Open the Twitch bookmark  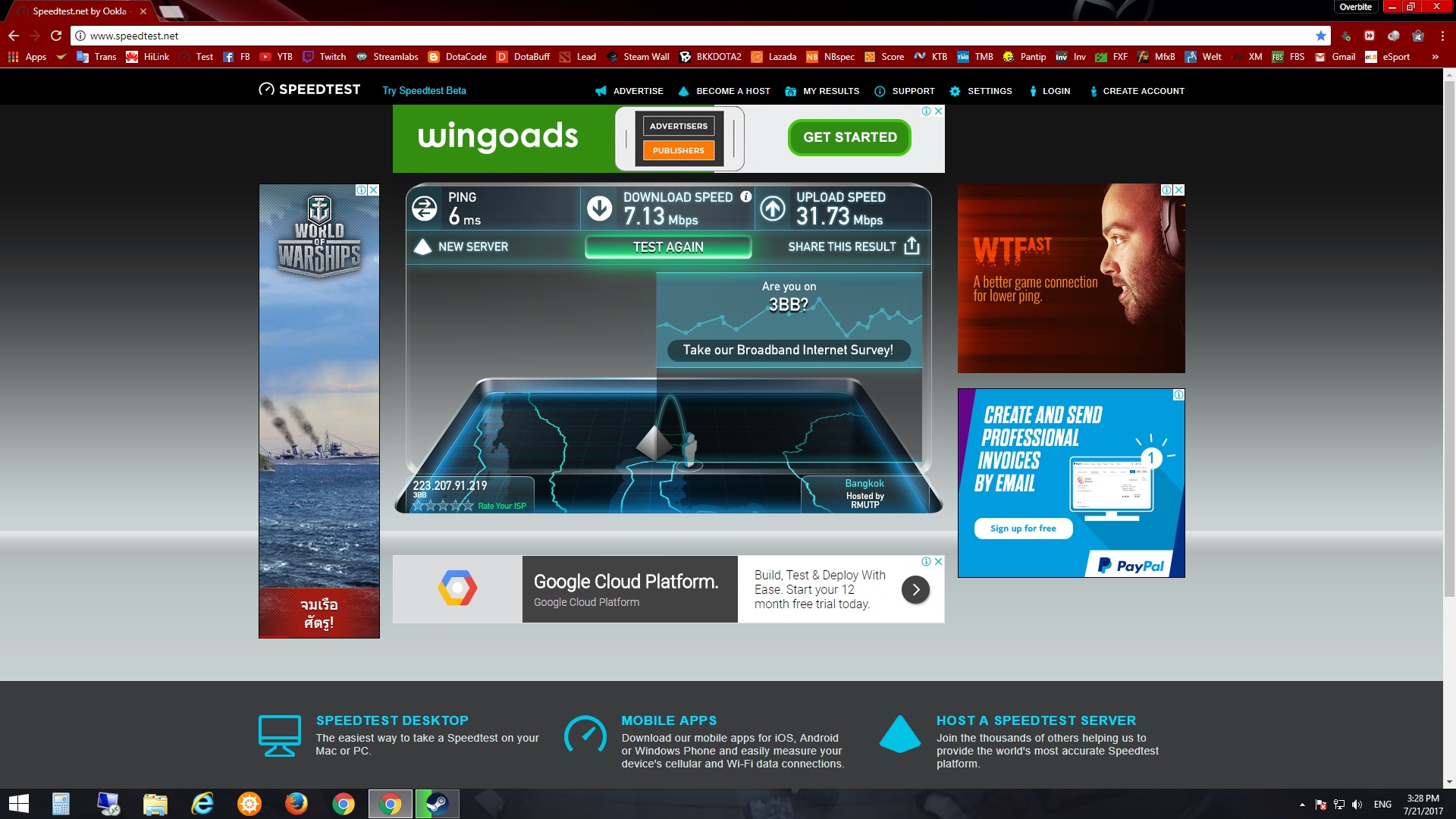tap(325, 57)
